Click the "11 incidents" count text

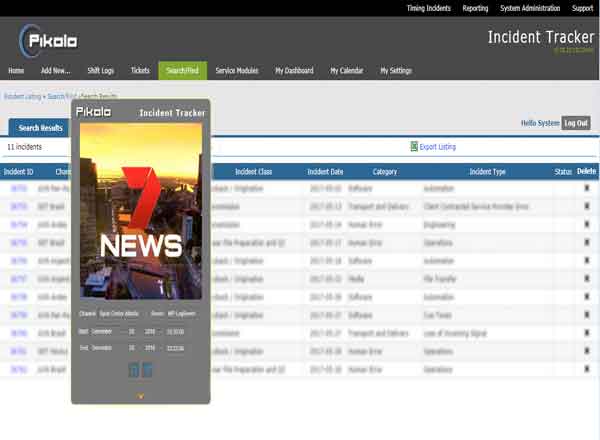[24, 147]
